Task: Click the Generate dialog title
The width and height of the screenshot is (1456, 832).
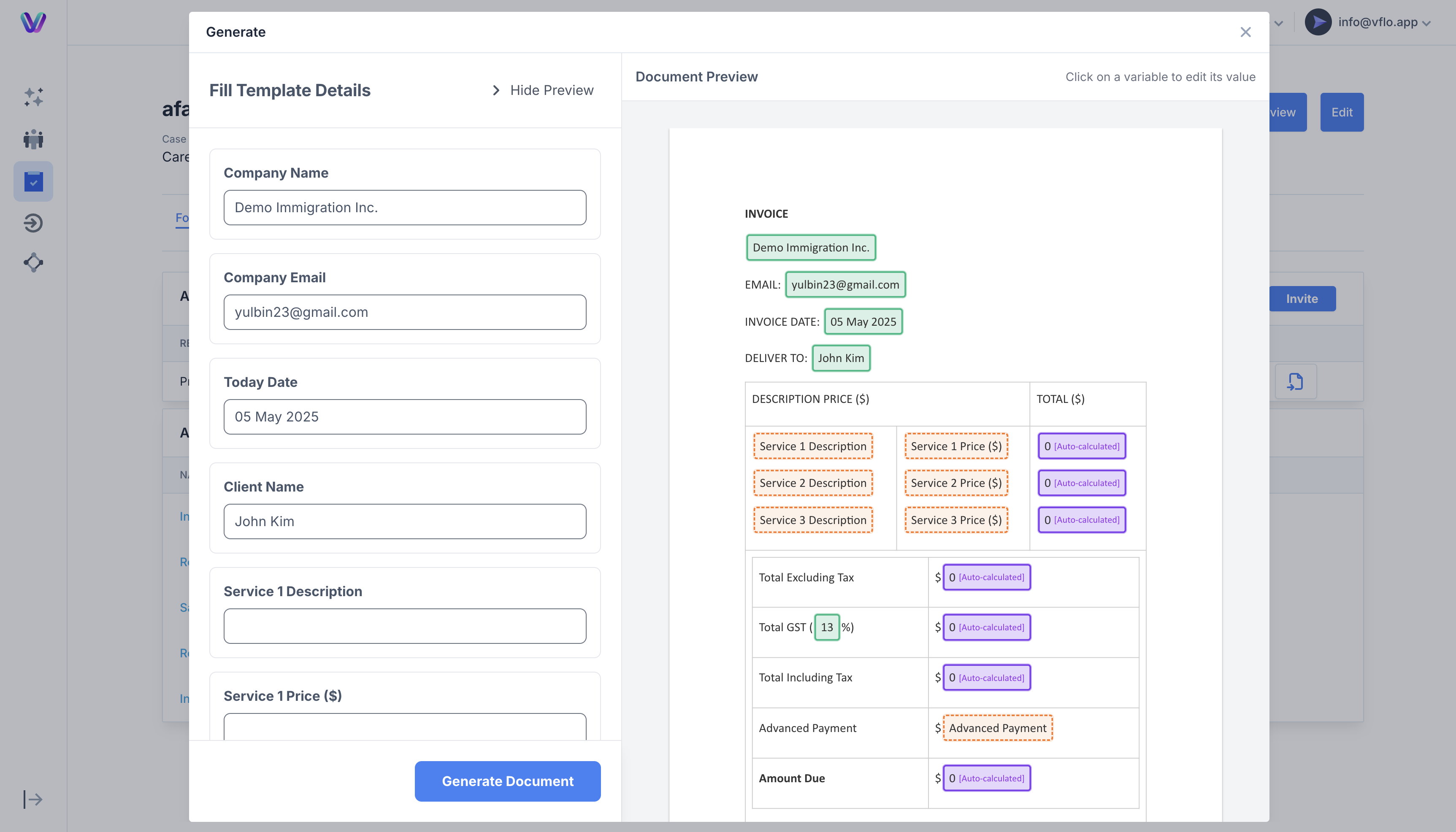Action: [235, 32]
